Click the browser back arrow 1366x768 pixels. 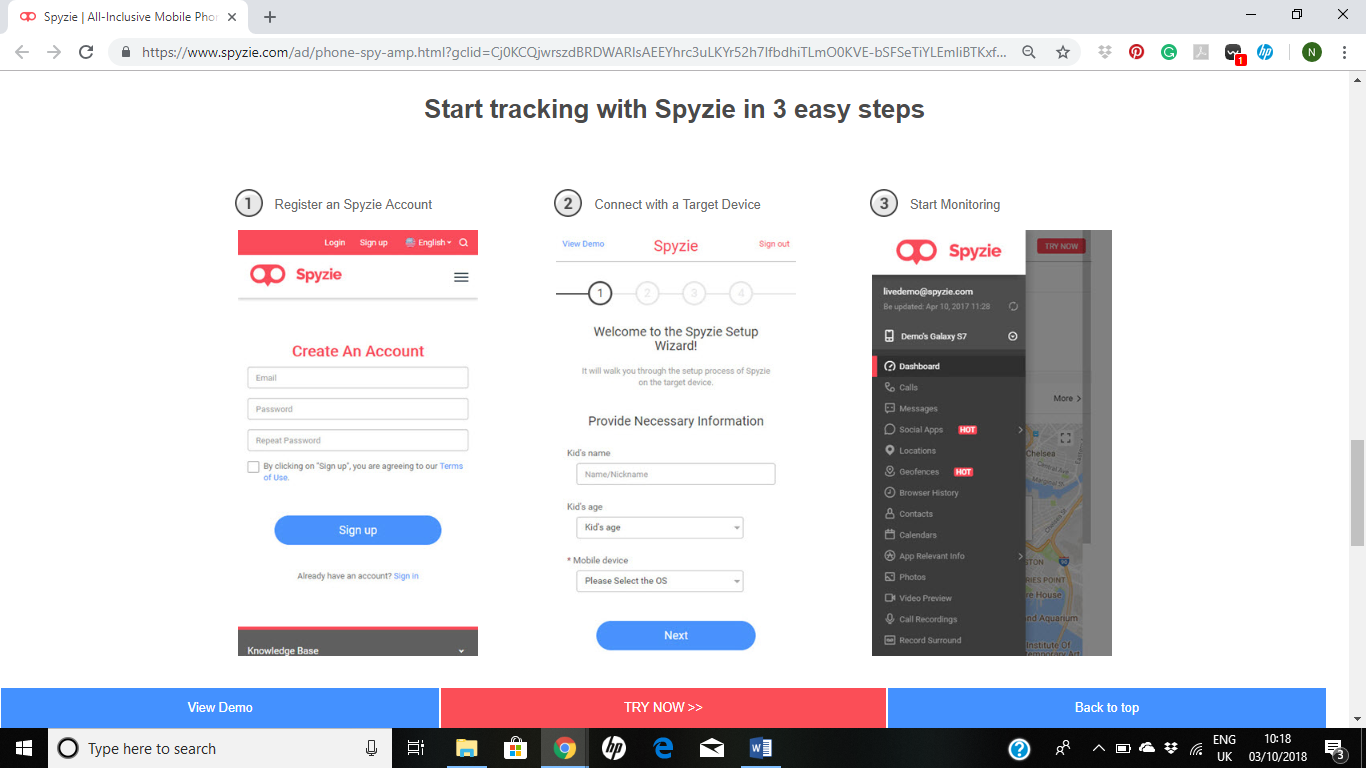pos(22,52)
